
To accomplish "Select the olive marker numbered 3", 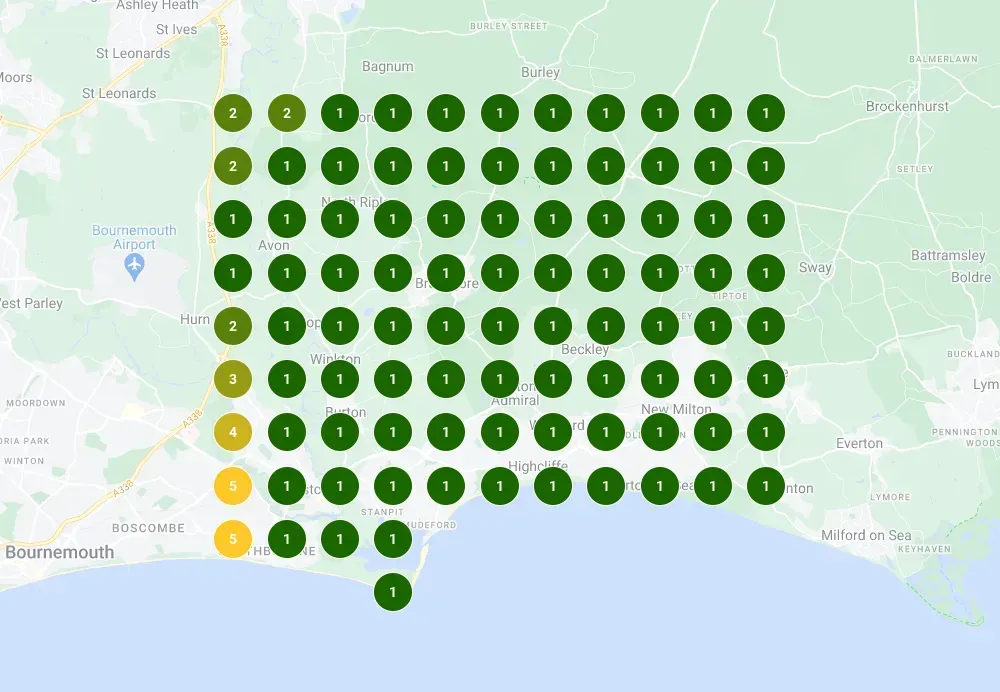I will coord(233,379).
